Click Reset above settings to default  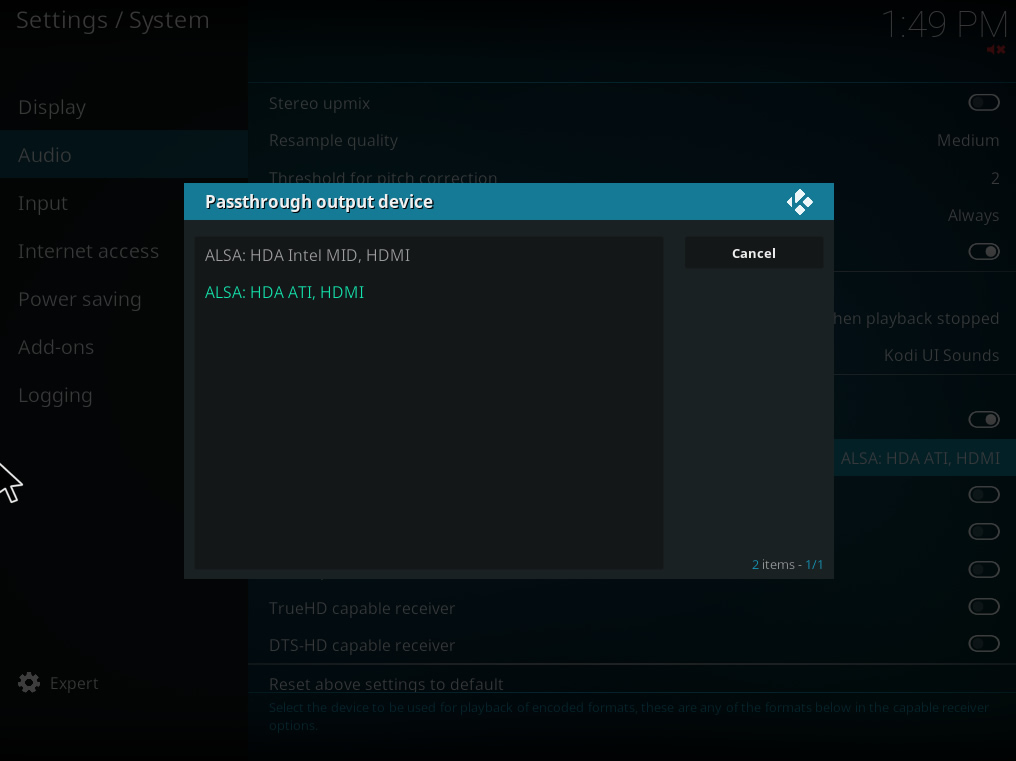coord(386,684)
